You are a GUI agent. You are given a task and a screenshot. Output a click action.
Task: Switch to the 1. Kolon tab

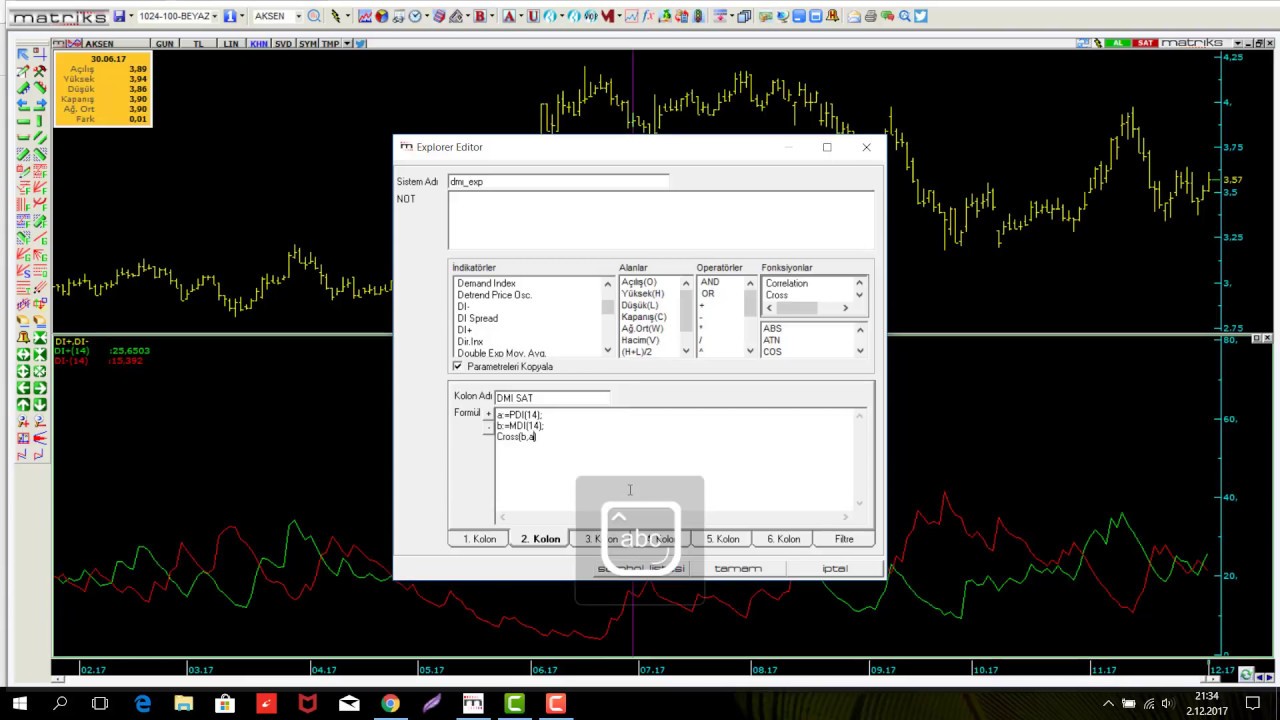[479, 539]
